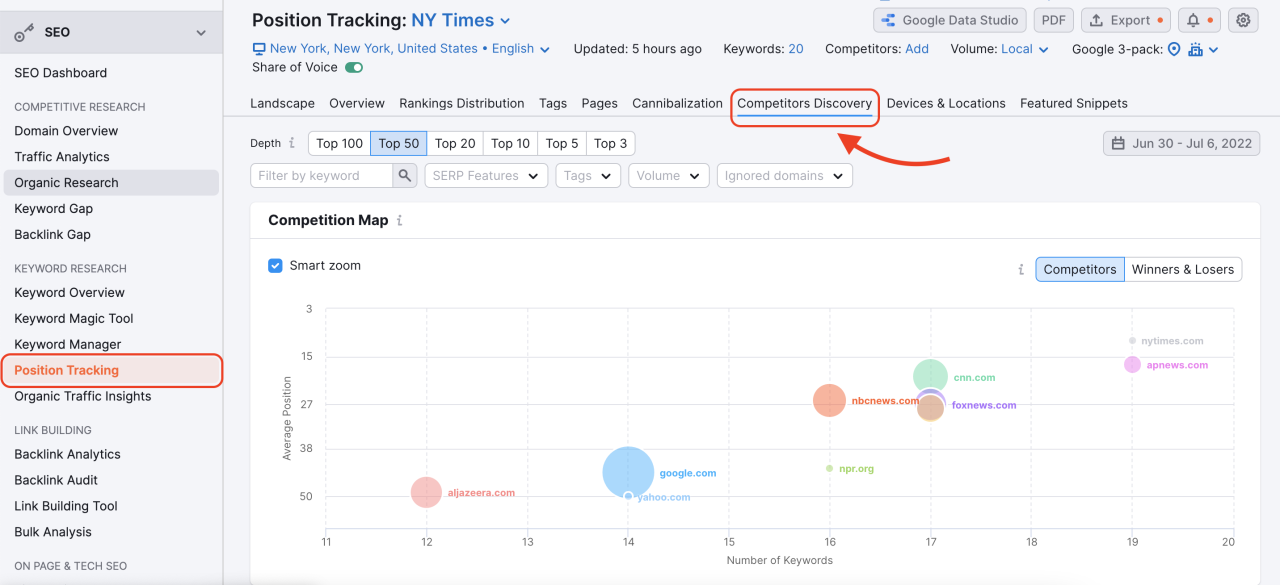Open the settings gear icon
The width and height of the screenshot is (1280, 585).
pyautogui.click(x=1243, y=20)
